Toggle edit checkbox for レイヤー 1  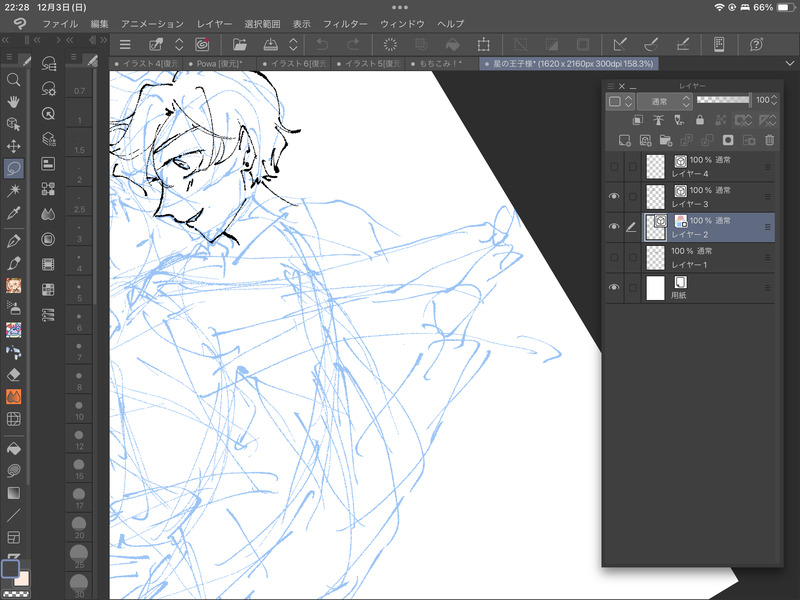tap(633, 257)
